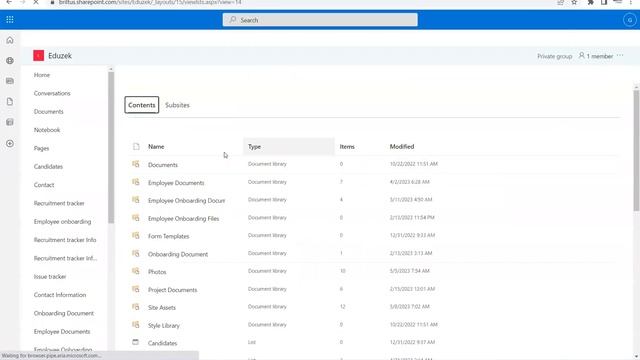Click the main page vertical scrollbar
The height and width of the screenshot is (360, 640).
636,150
